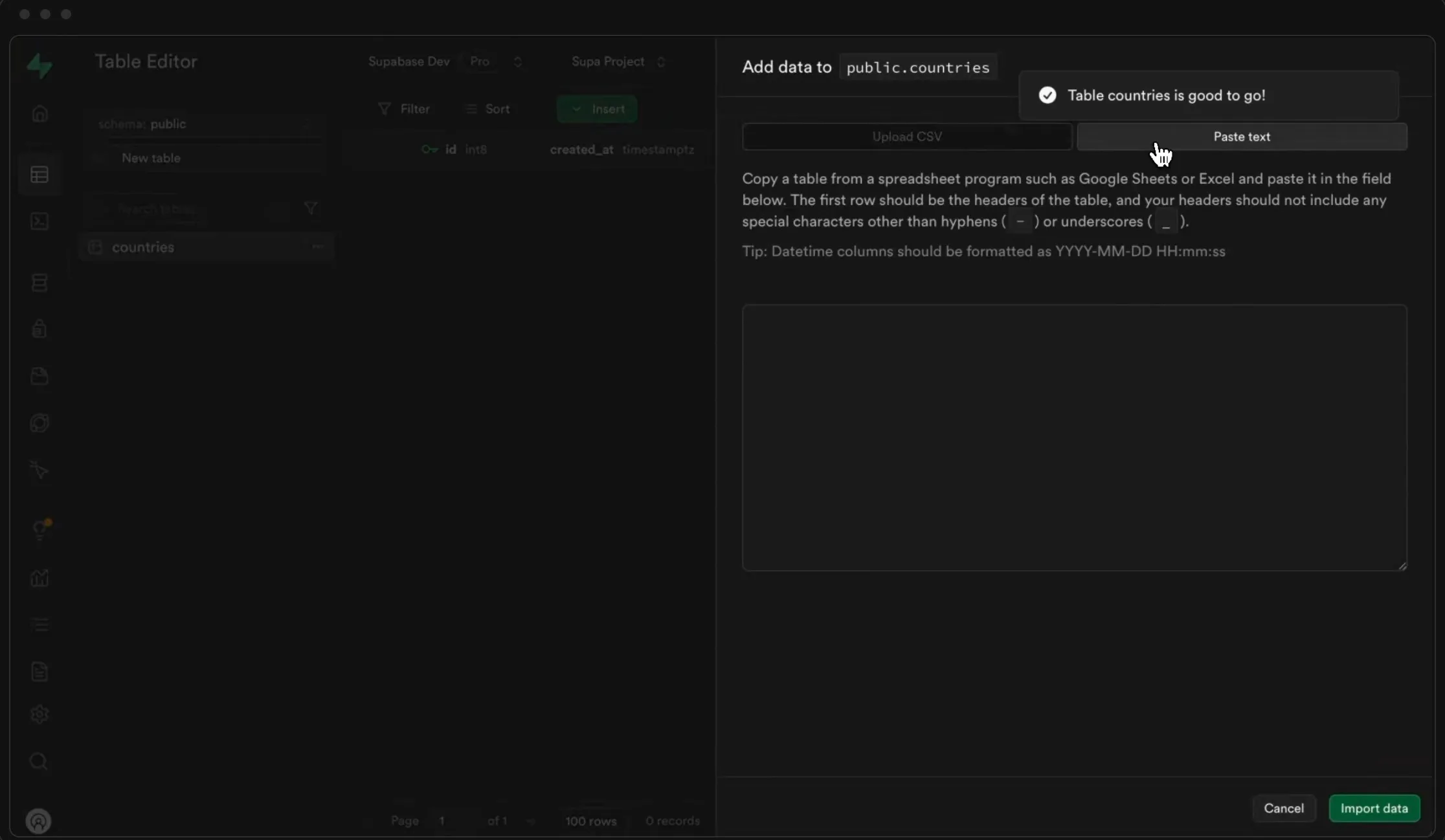Viewport: 1445px width, 840px height.
Task: Click the Table Editor heading
Action: (x=146, y=61)
